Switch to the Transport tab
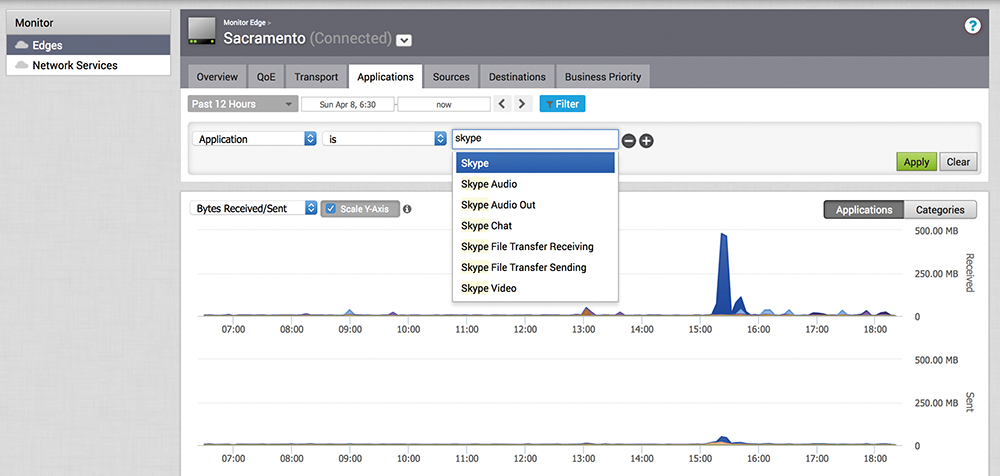 point(316,77)
